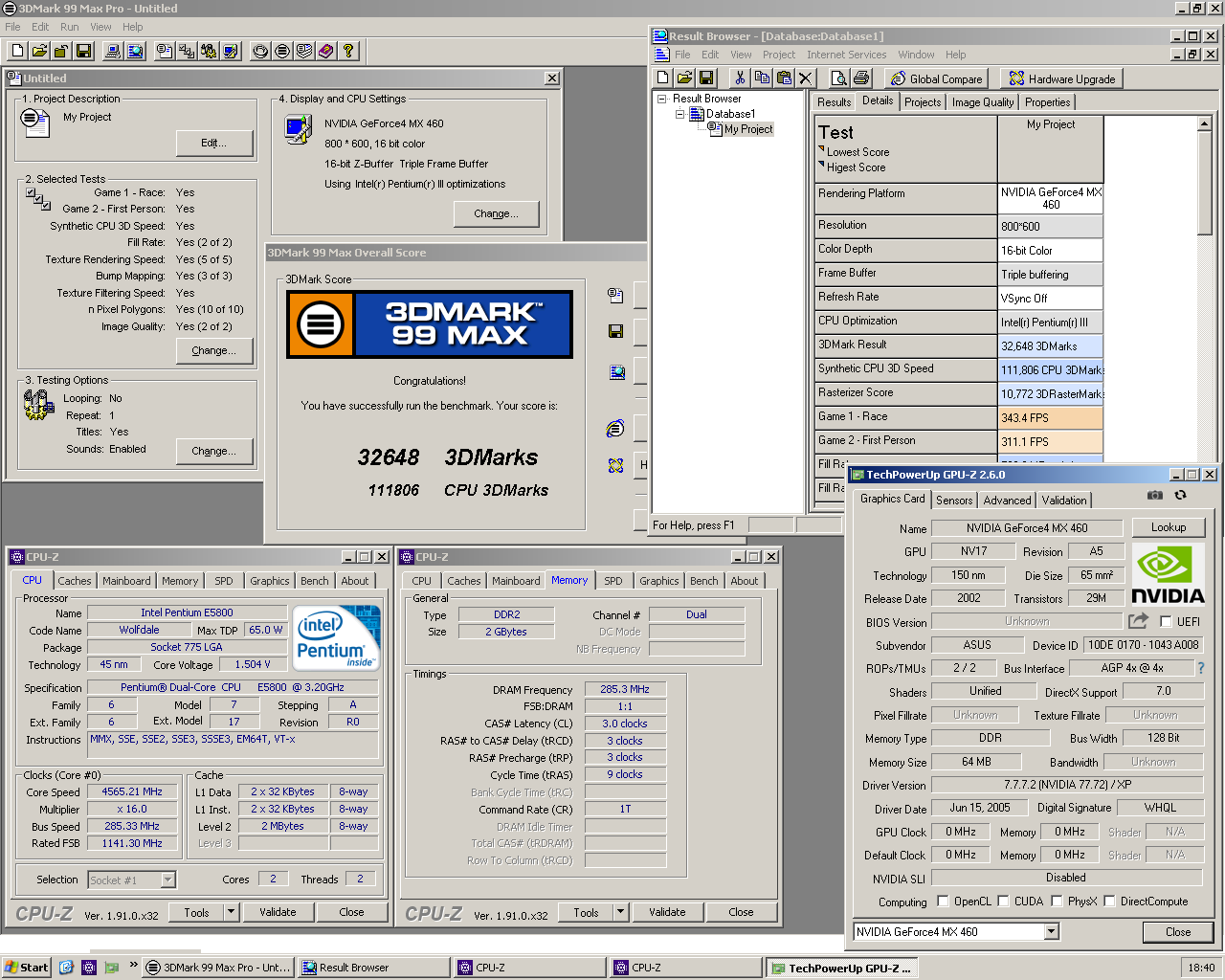Click display settings monitor icon in 3DMark toolbar
Viewport: 1225px width, 980px height.
tap(231, 51)
